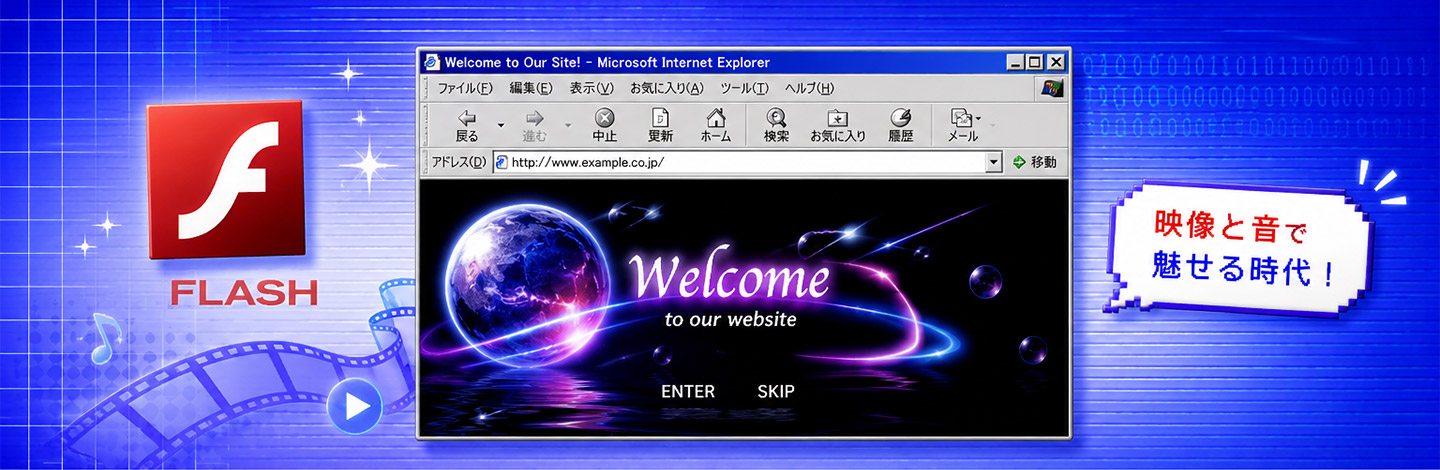Screen dimensions: 1440x470
Task: Minimize the Internet Explorer window
Action: tap(1017, 62)
